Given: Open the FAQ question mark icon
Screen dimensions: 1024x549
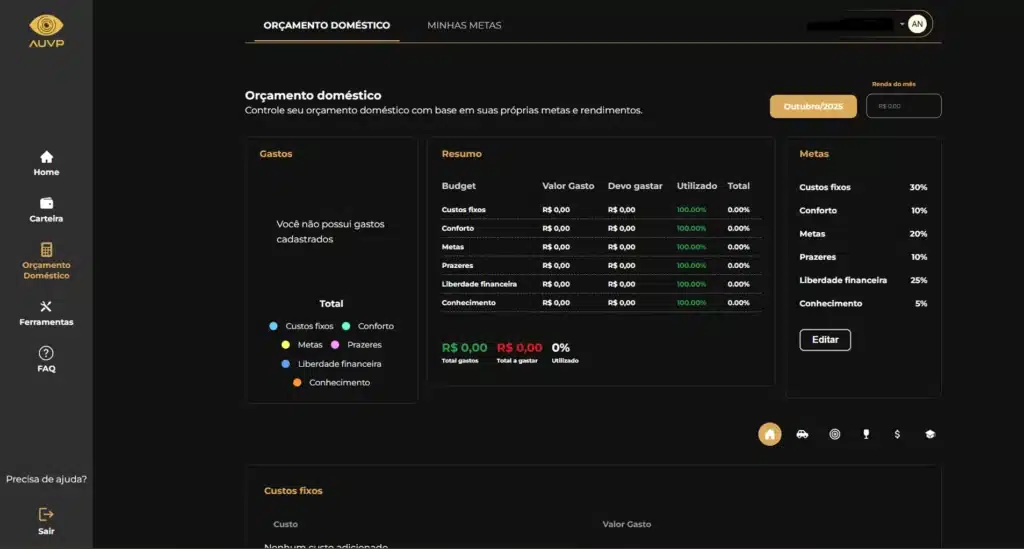Looking at the screenshot, I should tap(46, 353).
